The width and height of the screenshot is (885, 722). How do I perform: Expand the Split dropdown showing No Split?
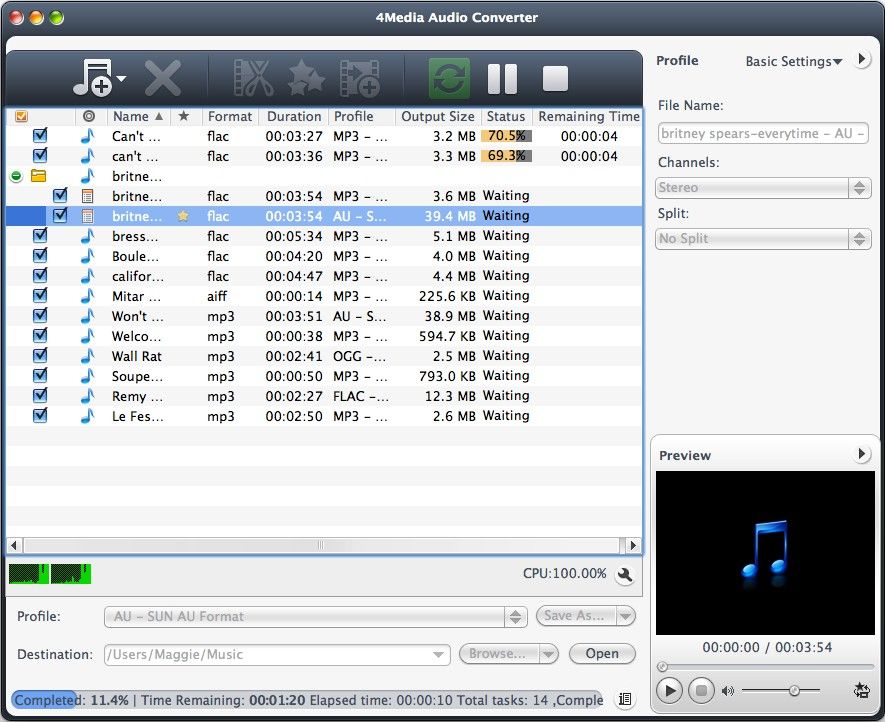pyautogui.click(x=763, y=239)
